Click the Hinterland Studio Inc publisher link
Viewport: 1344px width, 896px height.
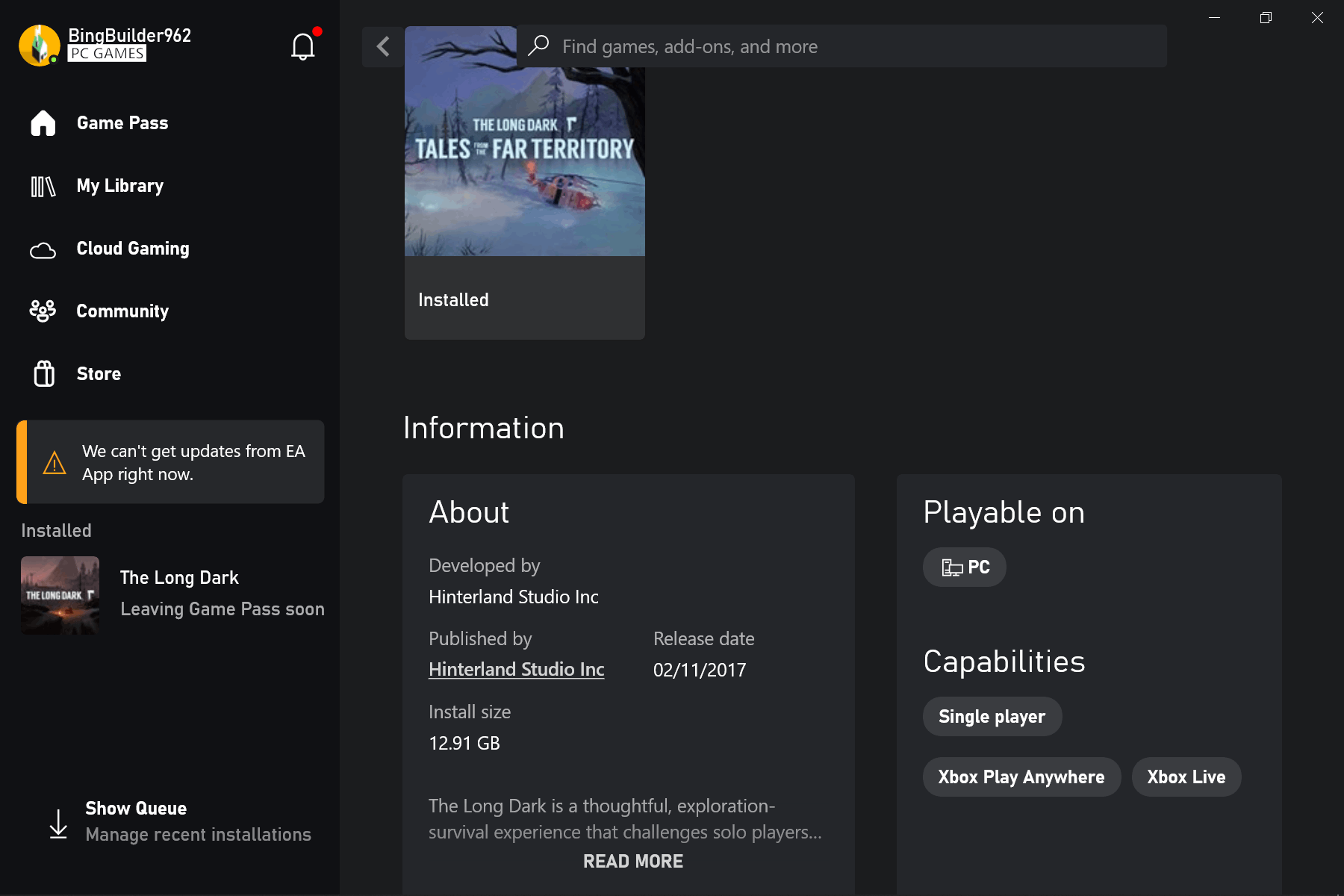(x=517, y=670)
